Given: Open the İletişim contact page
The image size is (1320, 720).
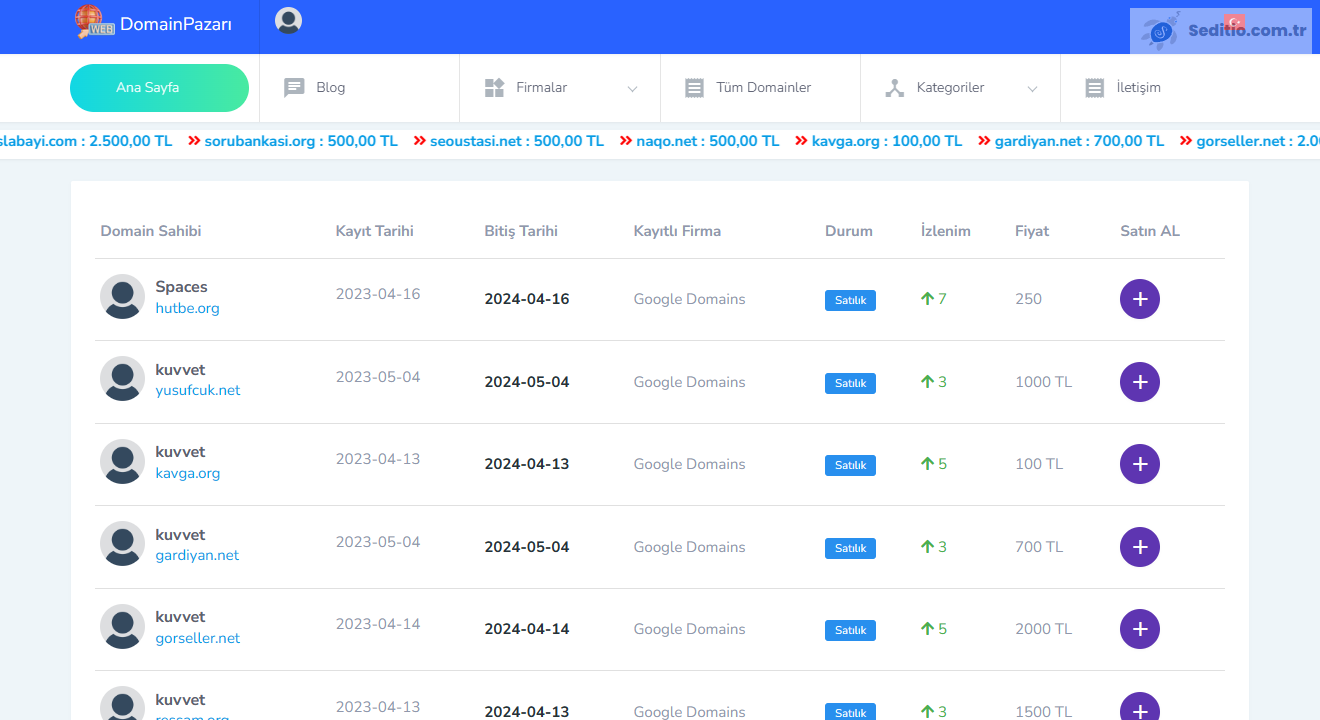Looking at the screenshot, I should tap(1137, 88).
